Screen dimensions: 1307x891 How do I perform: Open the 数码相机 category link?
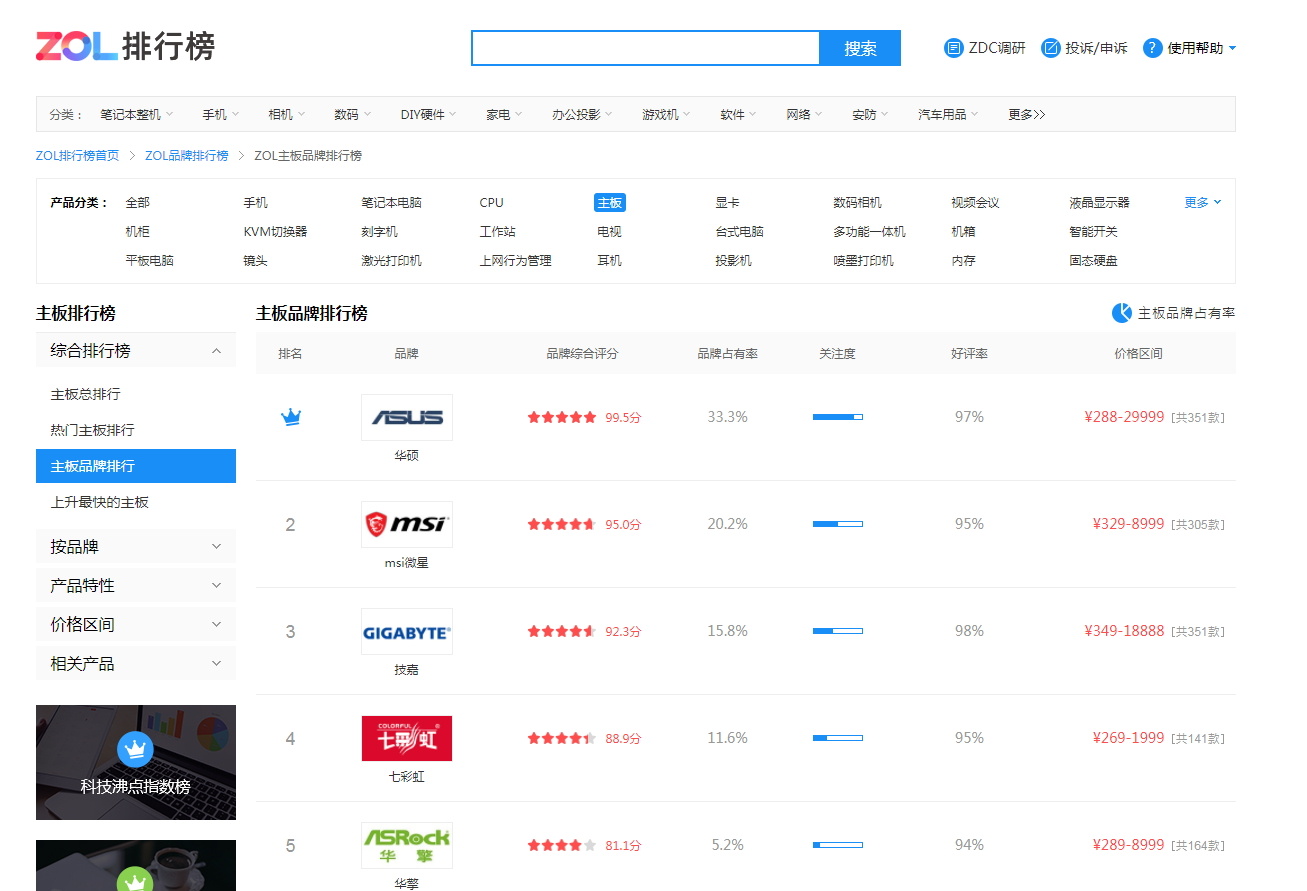pos(858,202)
